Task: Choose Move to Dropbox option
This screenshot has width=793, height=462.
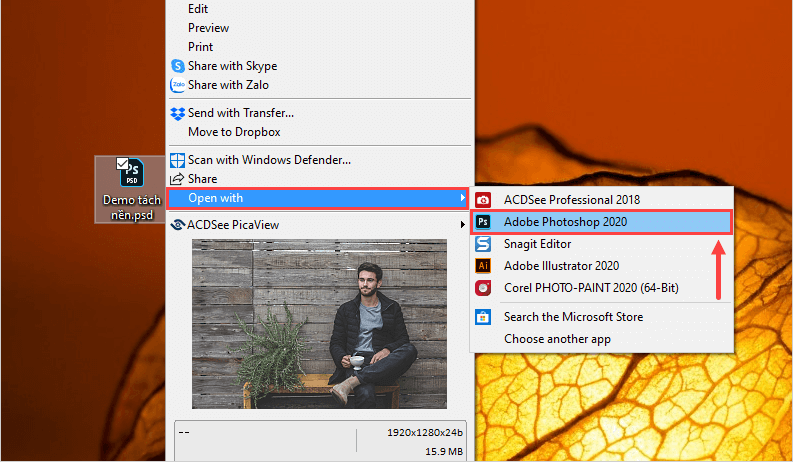Action: pyautogui.click(x=234, y=132)
